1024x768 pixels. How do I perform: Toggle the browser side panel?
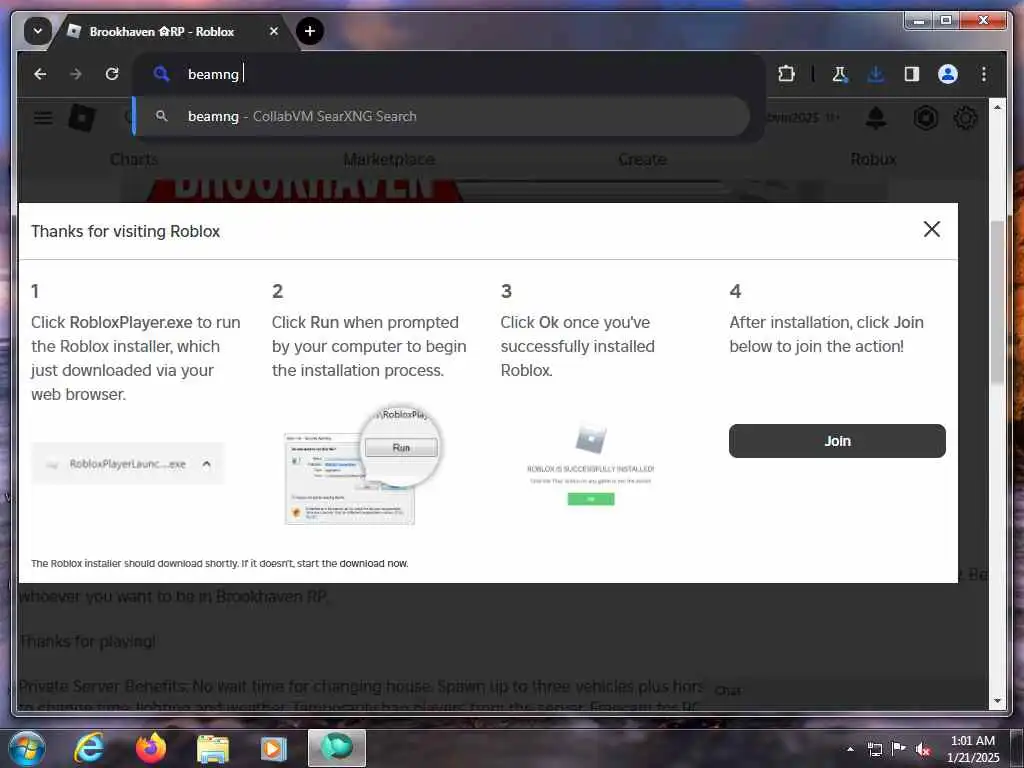[x=912, y=74]
